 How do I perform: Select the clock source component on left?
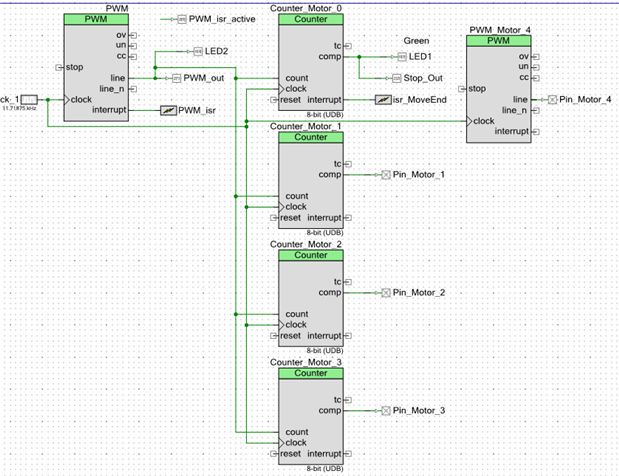(29, 99)
